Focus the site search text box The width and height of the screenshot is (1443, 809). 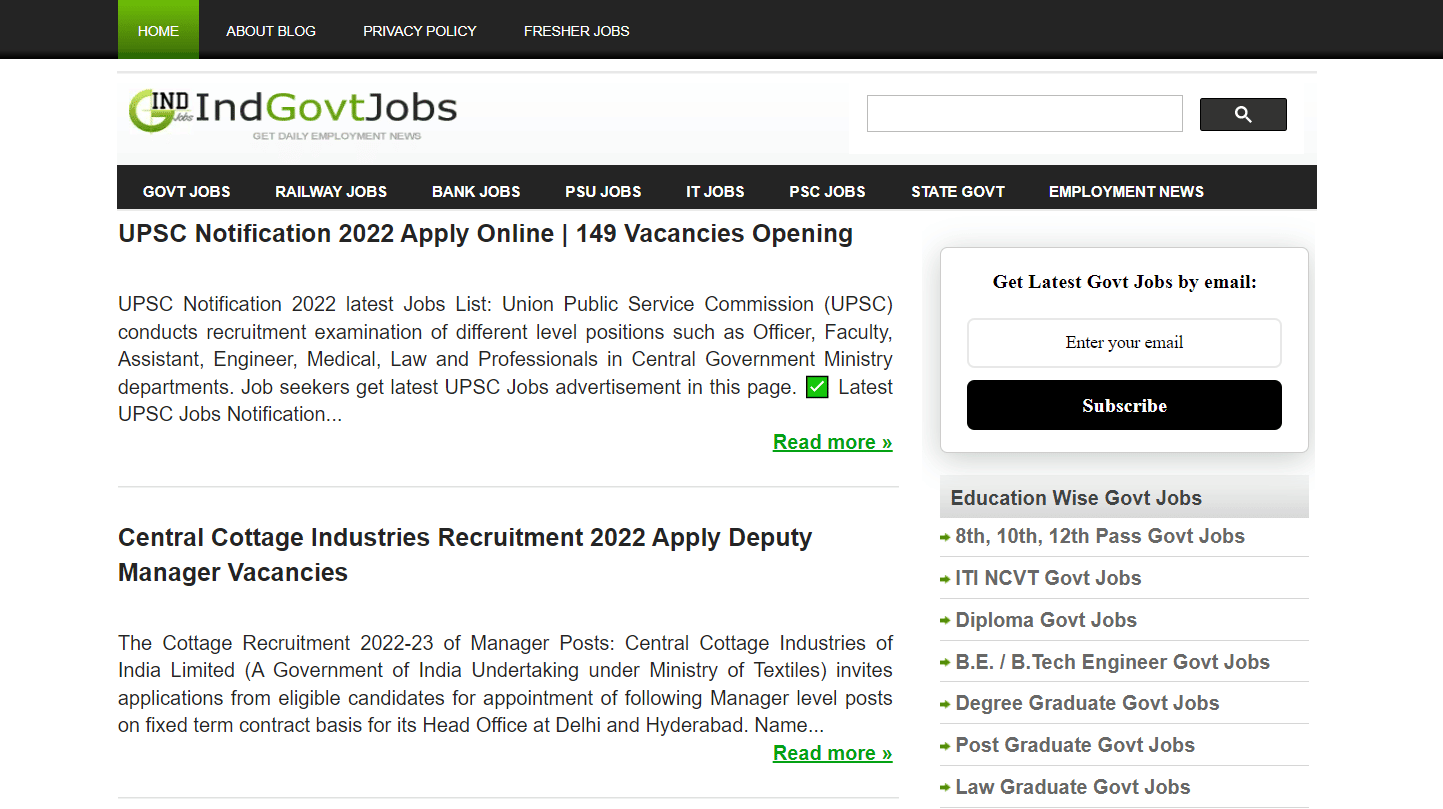(x=1024, y=114)
